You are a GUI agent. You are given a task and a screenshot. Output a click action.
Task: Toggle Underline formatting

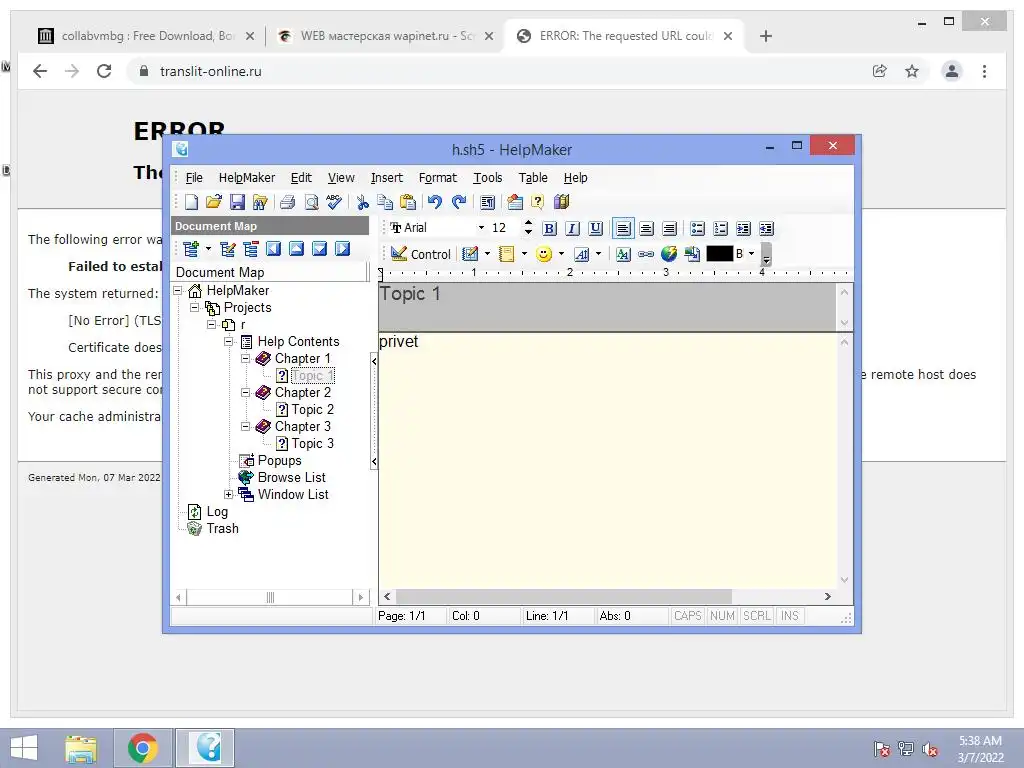click(596, 229)
